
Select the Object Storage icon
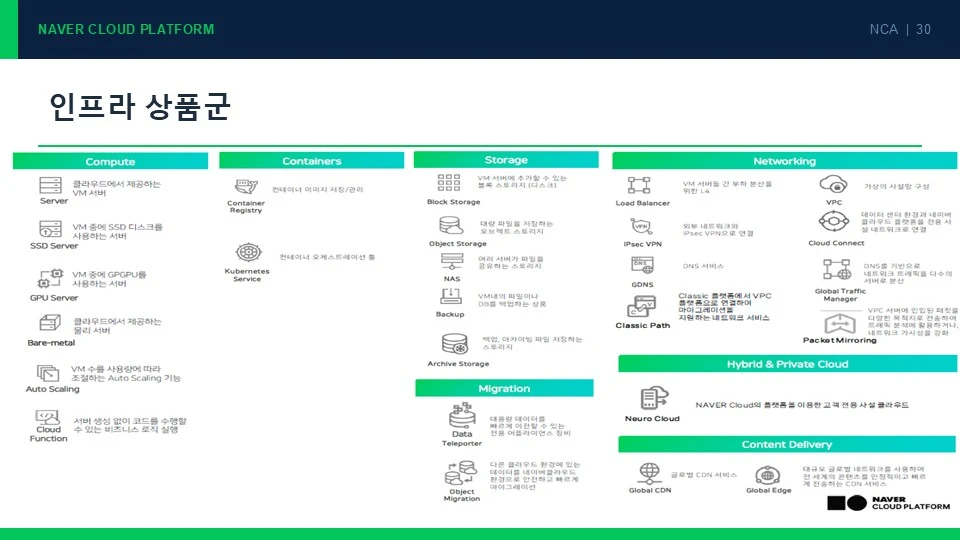[x=451, y=225]
